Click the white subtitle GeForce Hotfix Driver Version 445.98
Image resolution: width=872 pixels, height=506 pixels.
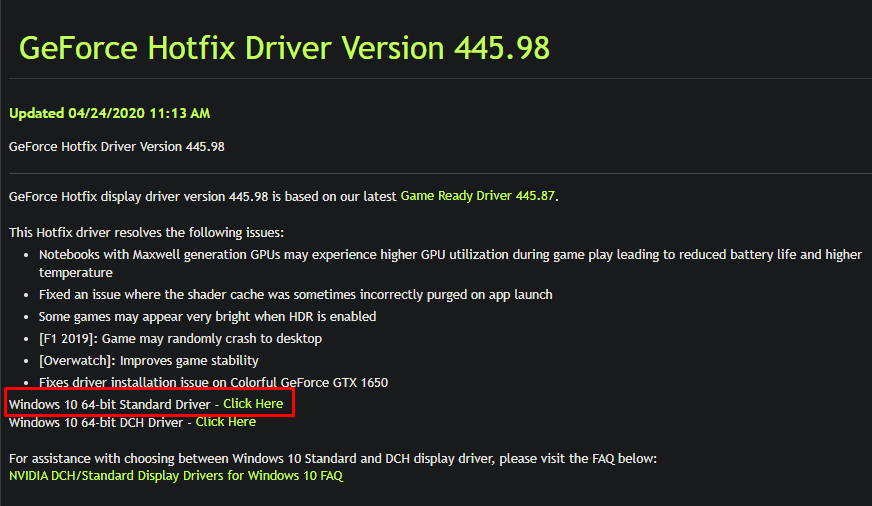pyautogui.click(x=117, y=147)
